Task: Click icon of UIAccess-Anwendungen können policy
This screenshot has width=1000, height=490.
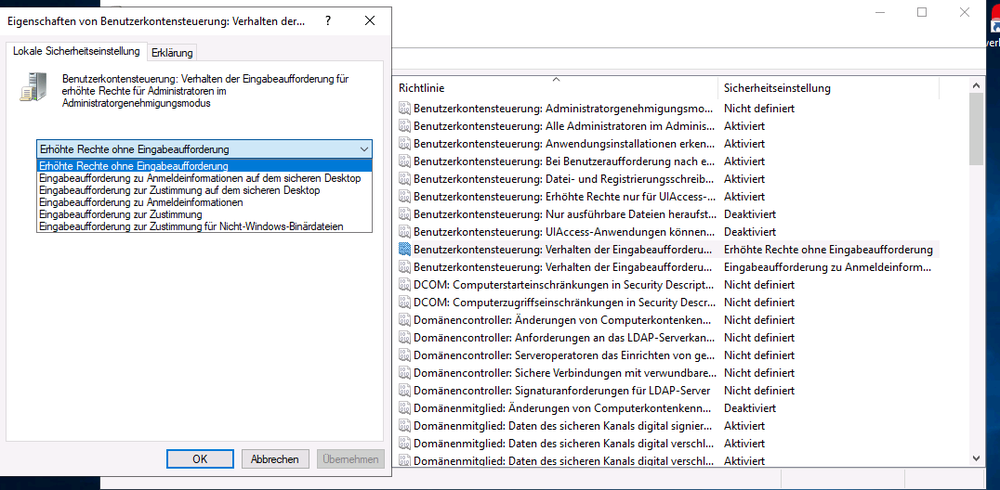Action: [404, 231]
